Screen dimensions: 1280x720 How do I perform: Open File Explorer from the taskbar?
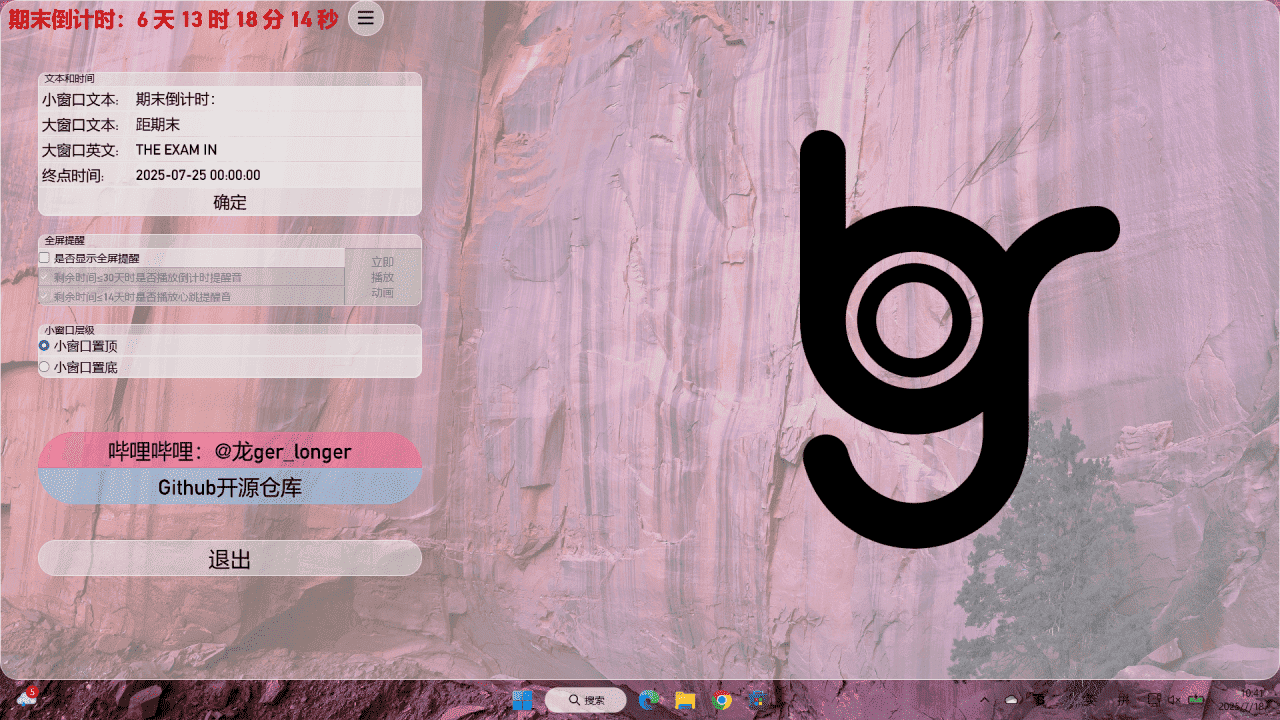[x=685, y=700]
